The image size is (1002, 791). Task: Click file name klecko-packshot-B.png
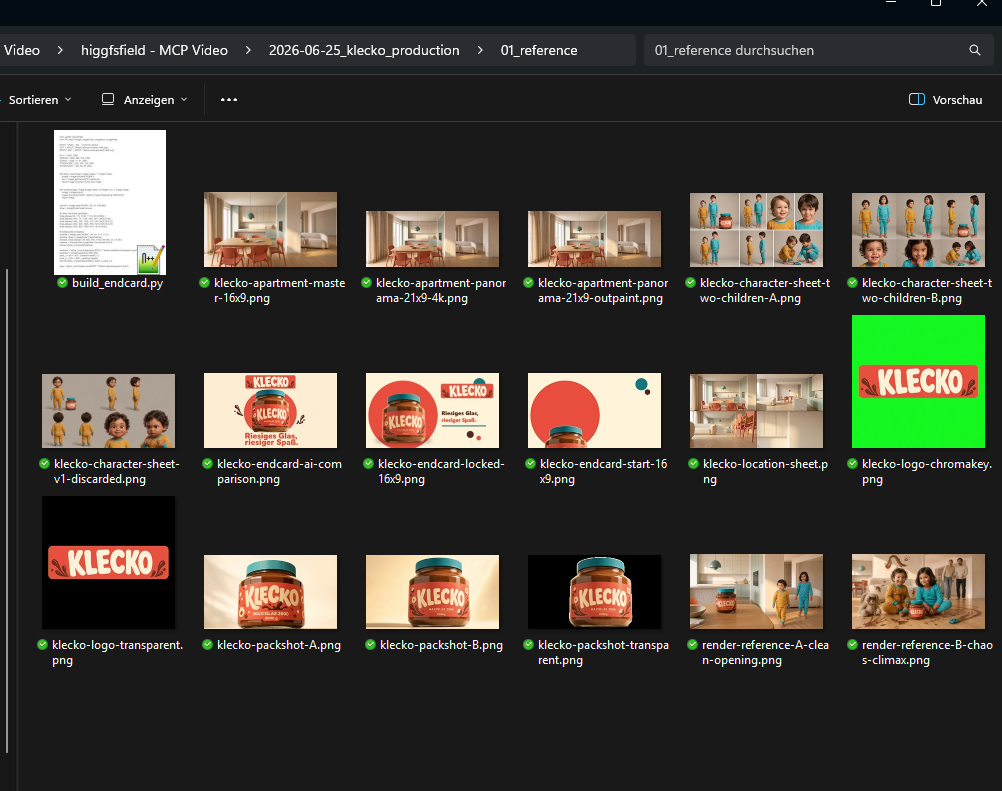[x=442, y=645]
